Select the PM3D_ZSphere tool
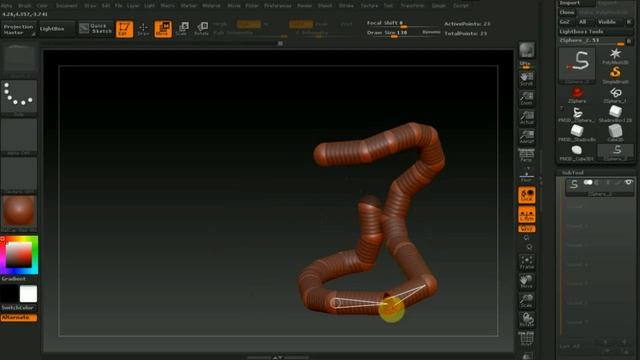The height and width of the screenshot is (360, 640). click(577, 114)
